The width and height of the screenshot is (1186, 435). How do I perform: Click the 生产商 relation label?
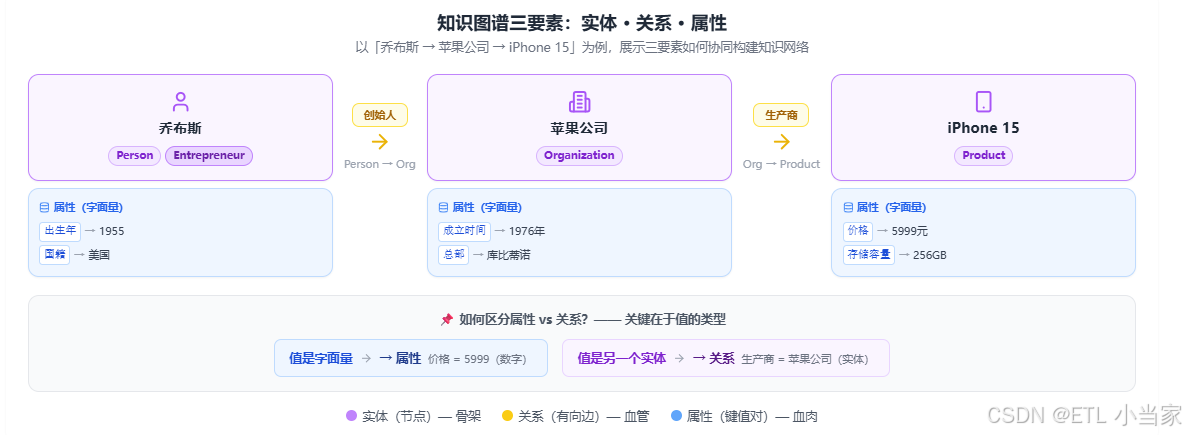click(781, 115)
